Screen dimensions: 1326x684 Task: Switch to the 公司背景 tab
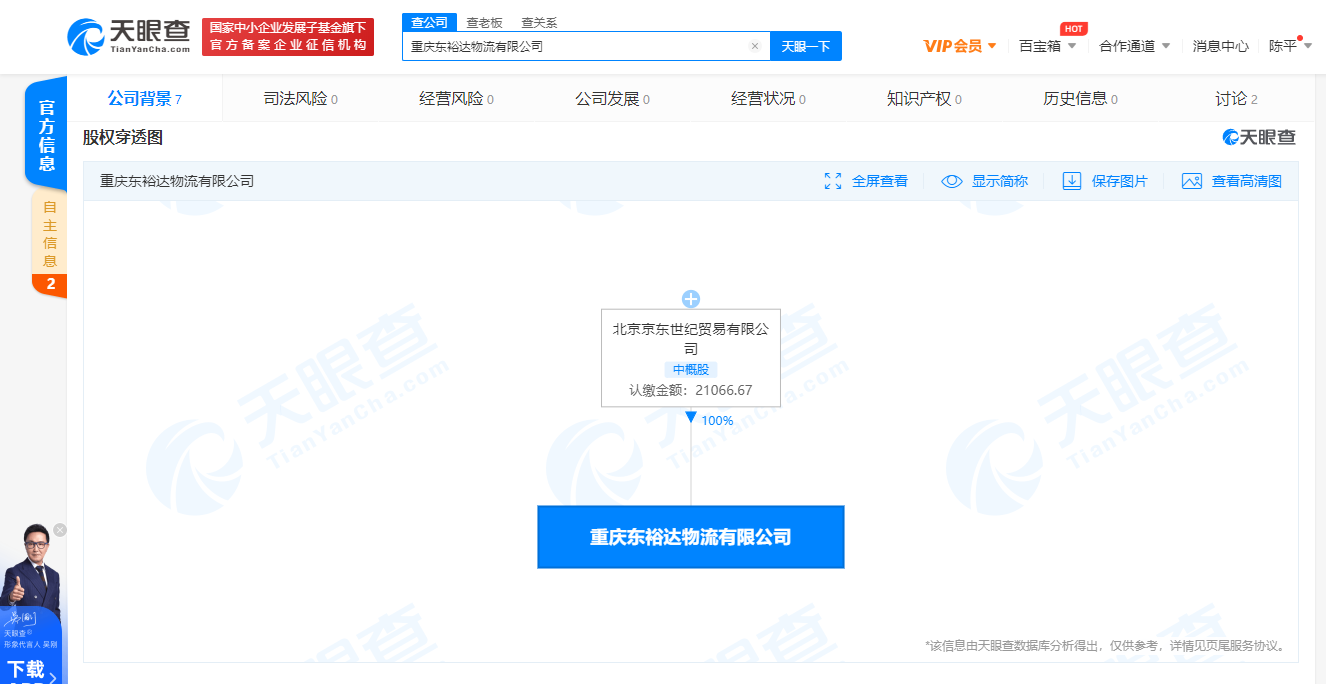145,99
